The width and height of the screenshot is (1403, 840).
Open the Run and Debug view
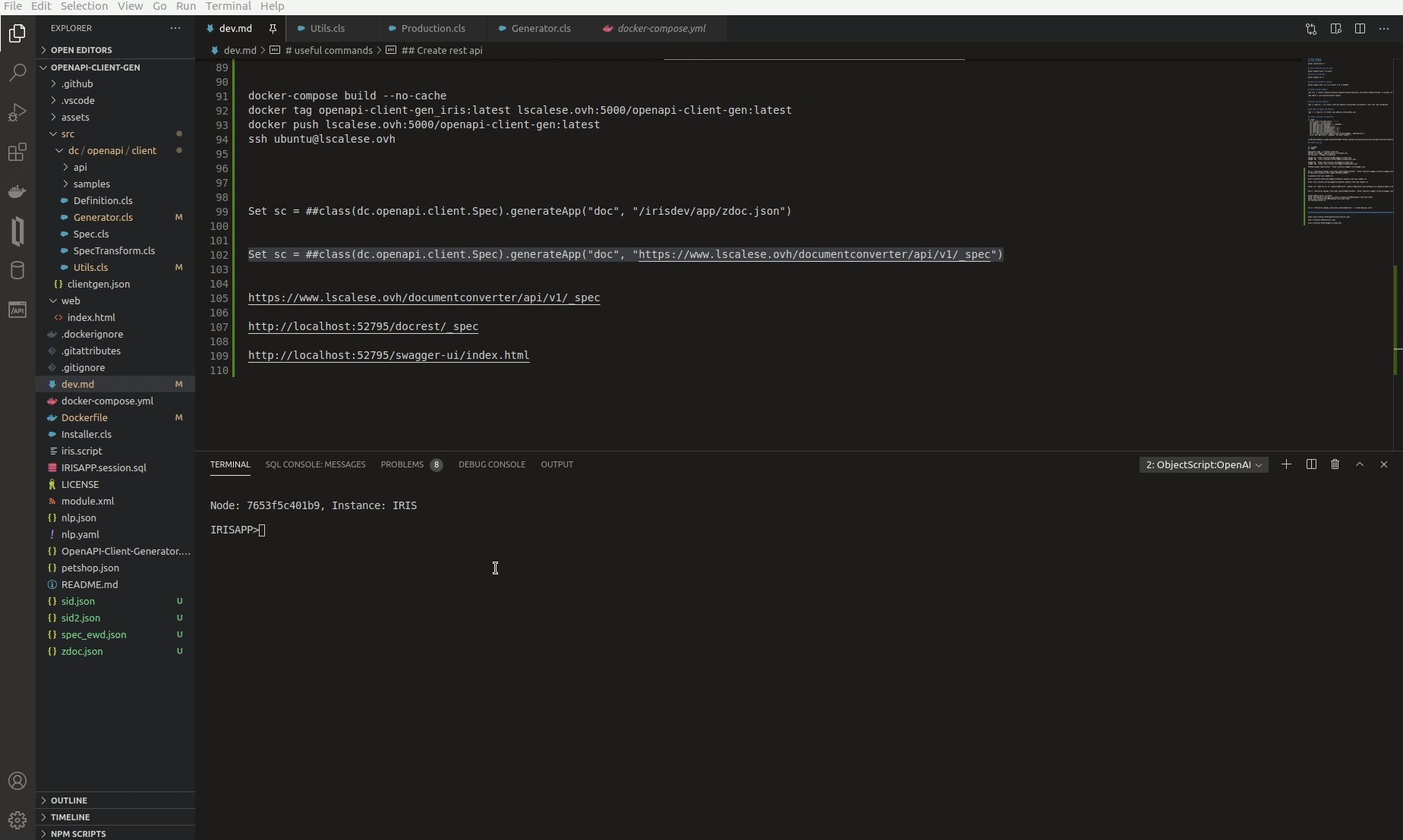[x=17, y=112]
